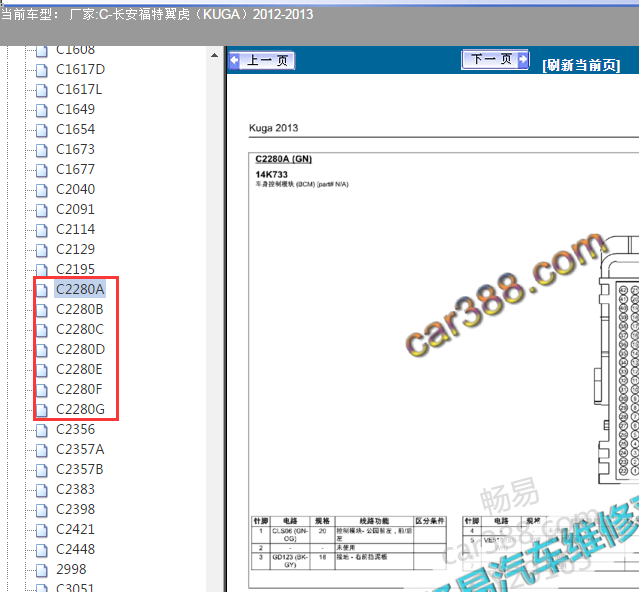The height and width of the screenshot is (592, 639).
Task: Click the document icon beside C2114
Action: pyautogui.click(x=42, y=230)
